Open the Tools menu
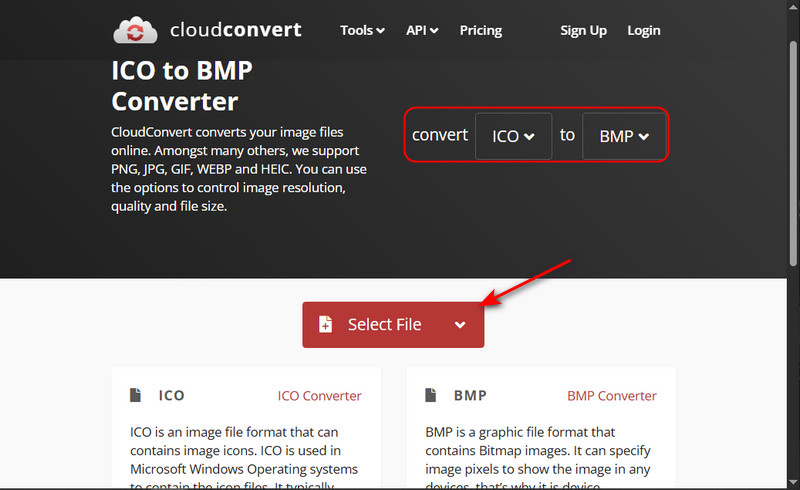 pos(362,31)
